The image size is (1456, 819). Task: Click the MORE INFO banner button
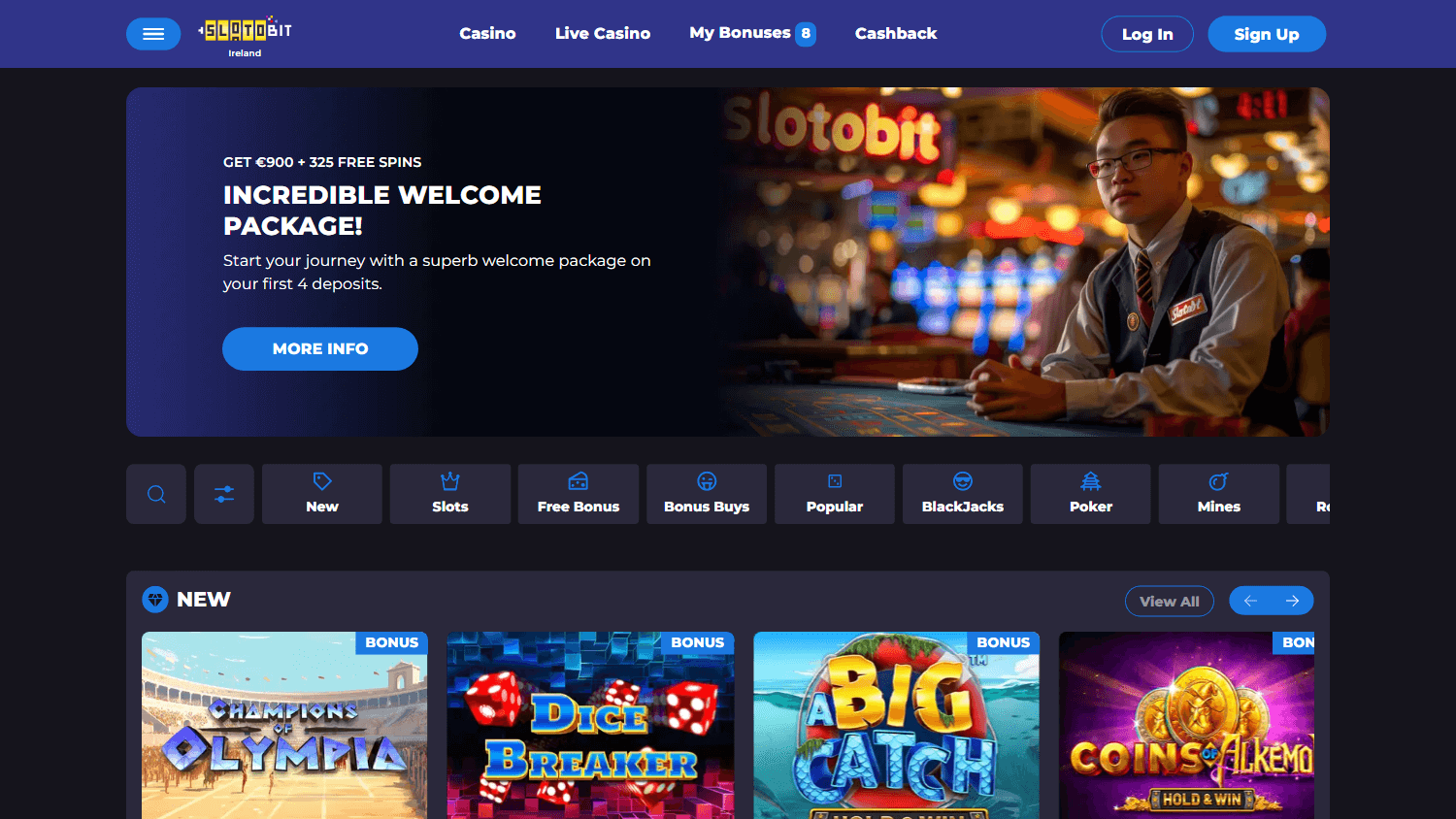[320, 348]
